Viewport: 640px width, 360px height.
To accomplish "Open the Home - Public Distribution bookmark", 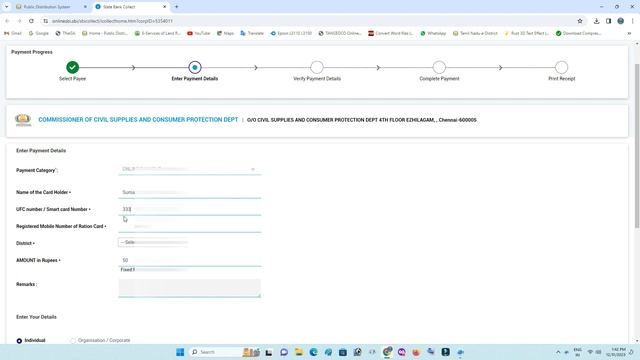I will (104, 33).
